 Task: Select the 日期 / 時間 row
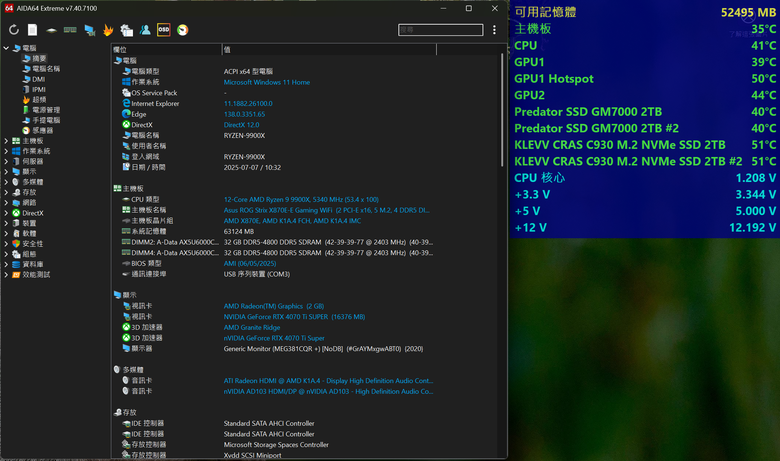point(201,168)
